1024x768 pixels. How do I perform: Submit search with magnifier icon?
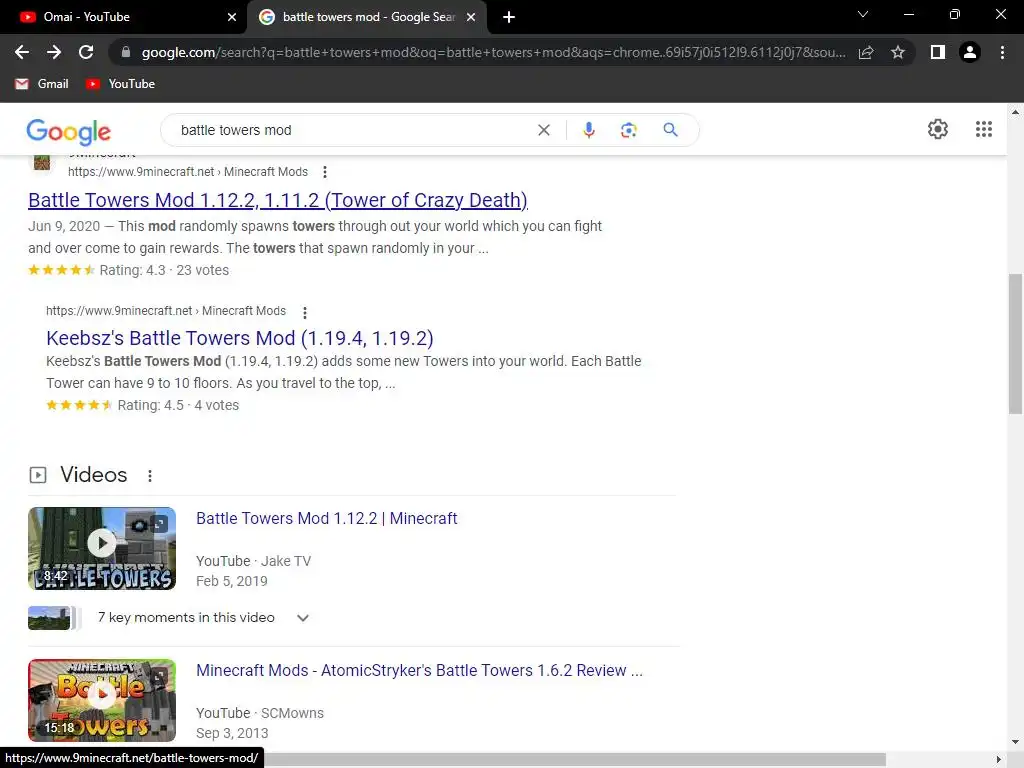pyautogui.click(x=670, y=130)
